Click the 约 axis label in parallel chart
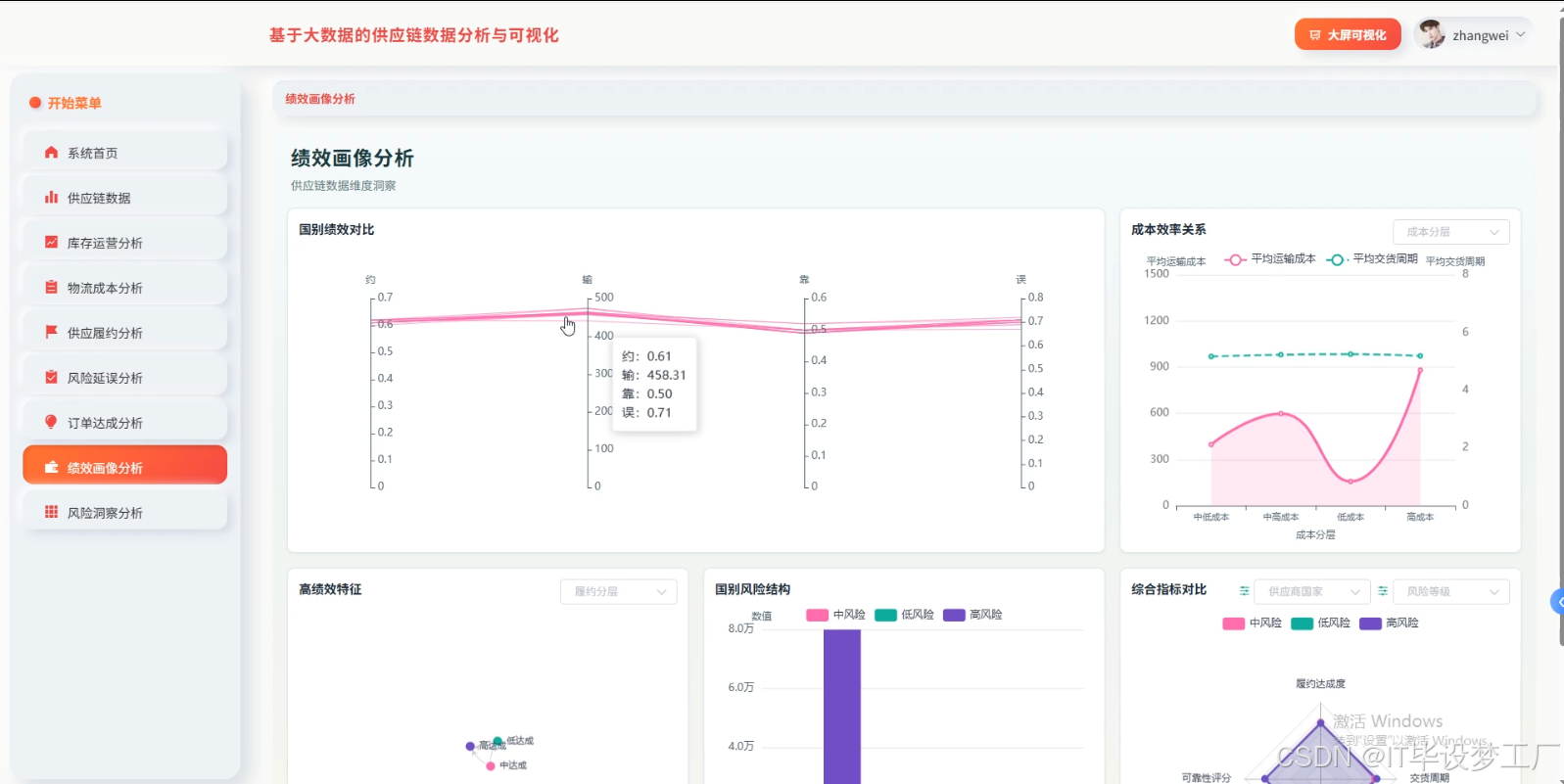Screen dimensions: 1564x784 tap(370, 280)
